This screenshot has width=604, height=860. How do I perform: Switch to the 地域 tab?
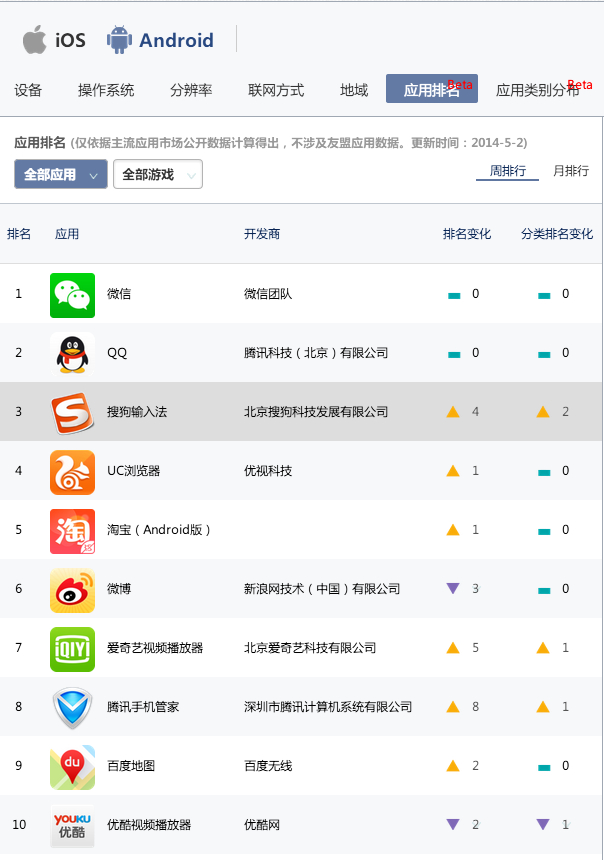[354, 90]
